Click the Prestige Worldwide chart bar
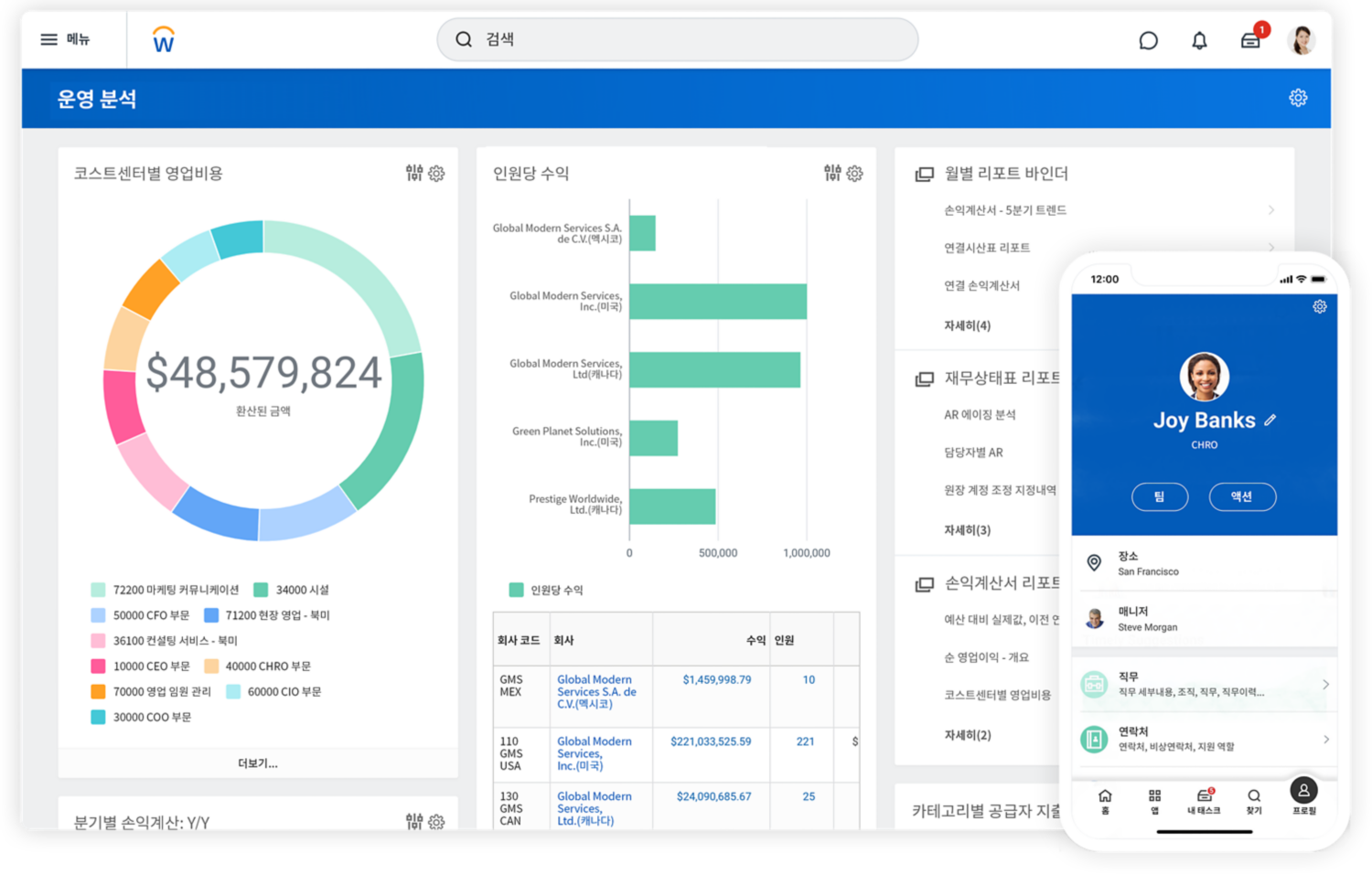The image size is (1372, 885). coord(672,506)
